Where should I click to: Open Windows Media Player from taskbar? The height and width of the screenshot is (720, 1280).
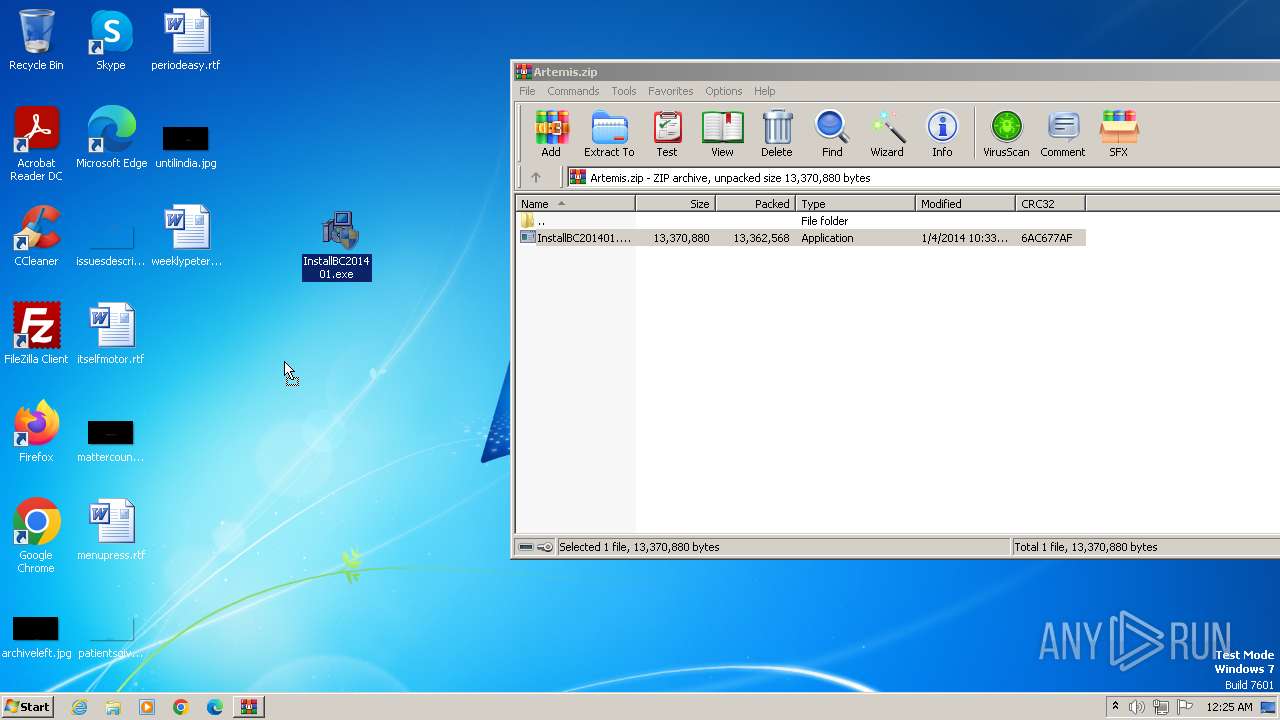pos(147,707)
